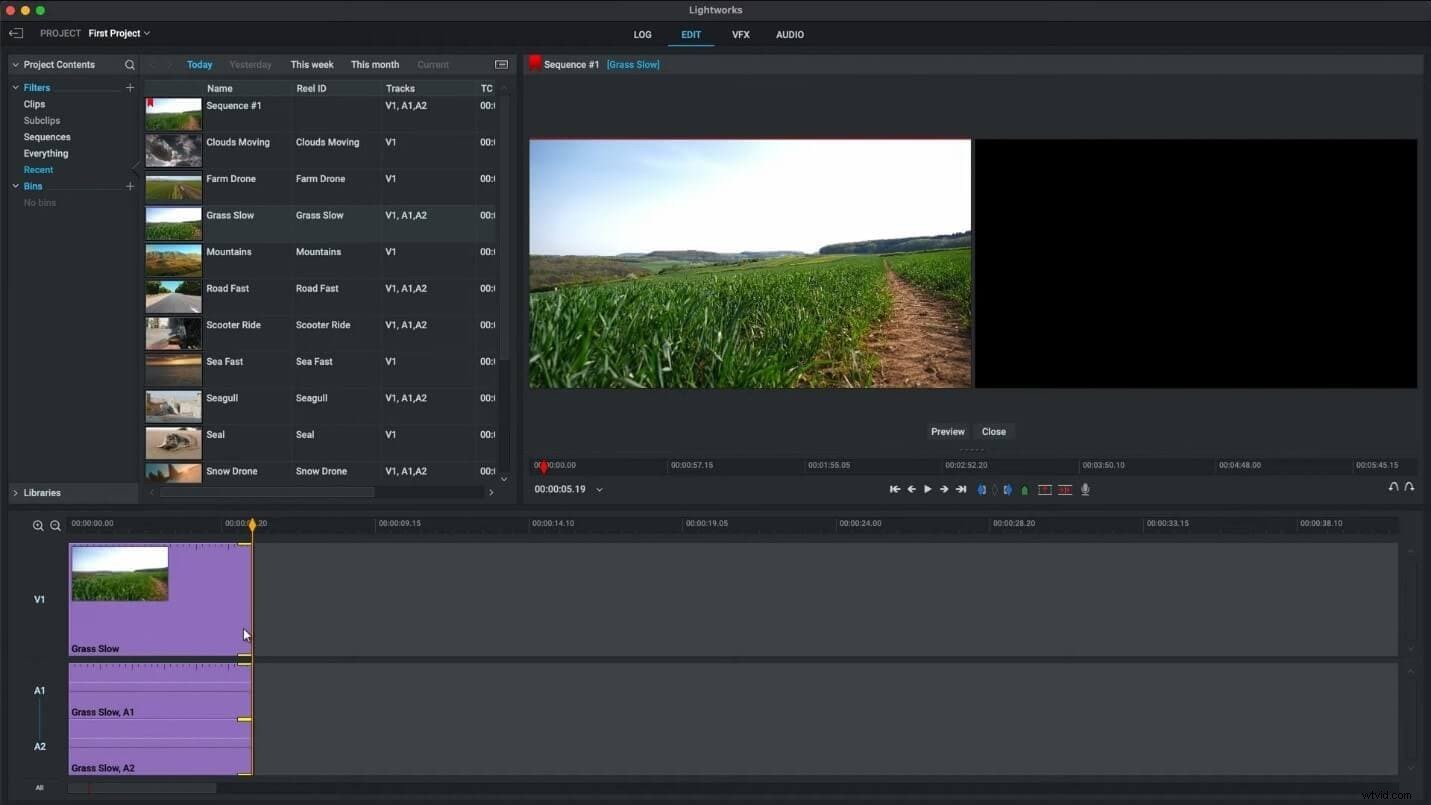
Task: Open the timecode dropdown next to 00:00:05.19
Action: (x=599, y=489)
